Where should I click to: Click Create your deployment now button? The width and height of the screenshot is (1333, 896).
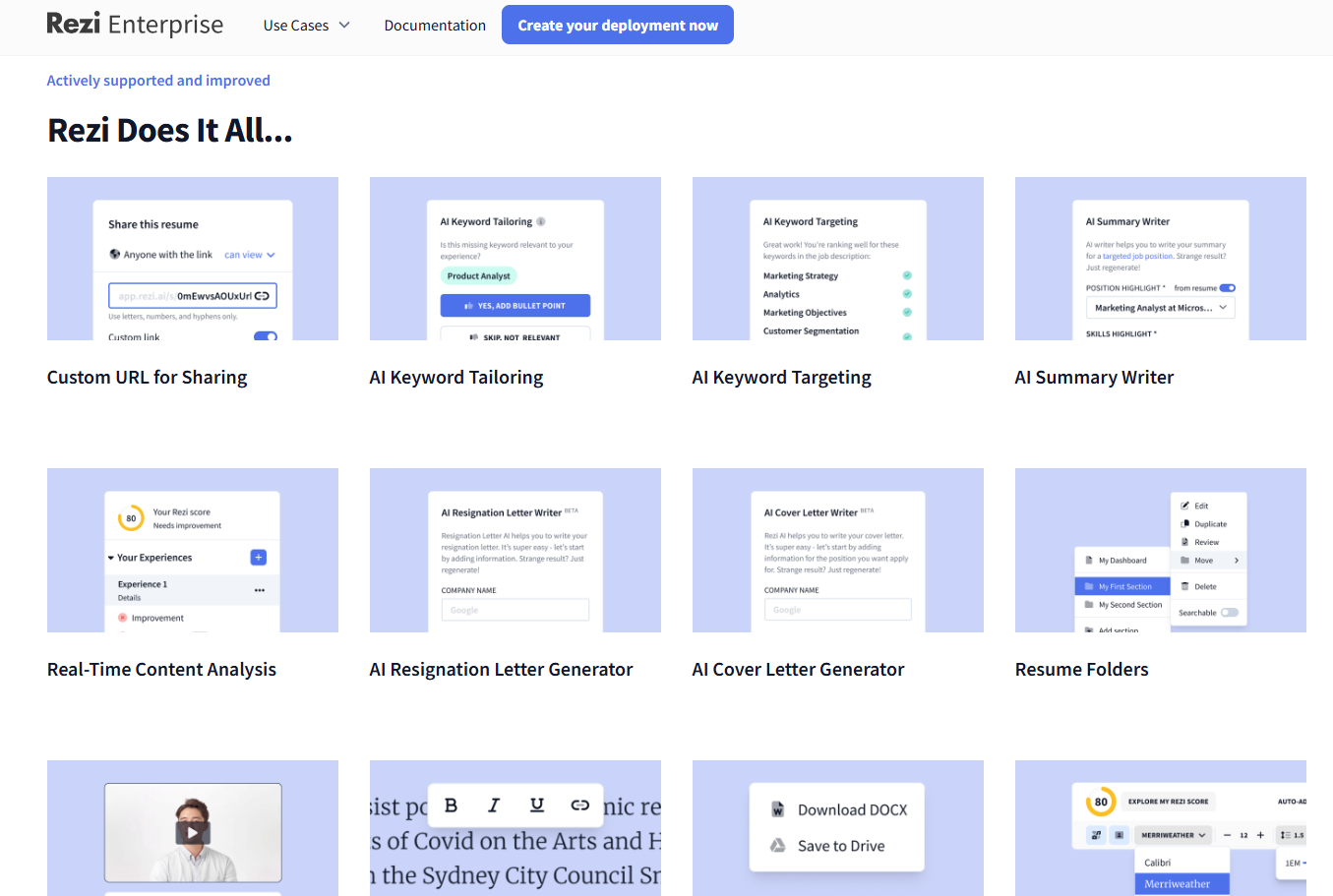pos(618,25)
